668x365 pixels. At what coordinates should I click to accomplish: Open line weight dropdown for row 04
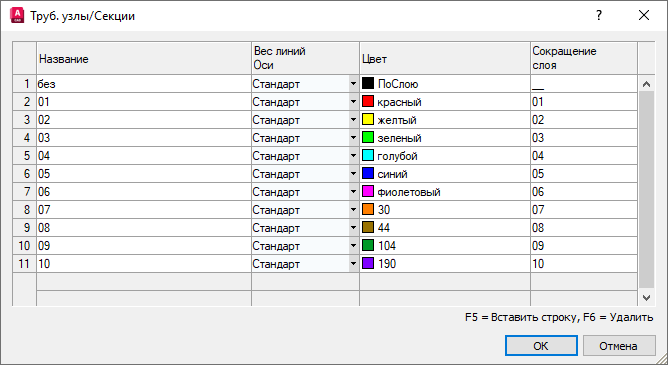[354, 155]
